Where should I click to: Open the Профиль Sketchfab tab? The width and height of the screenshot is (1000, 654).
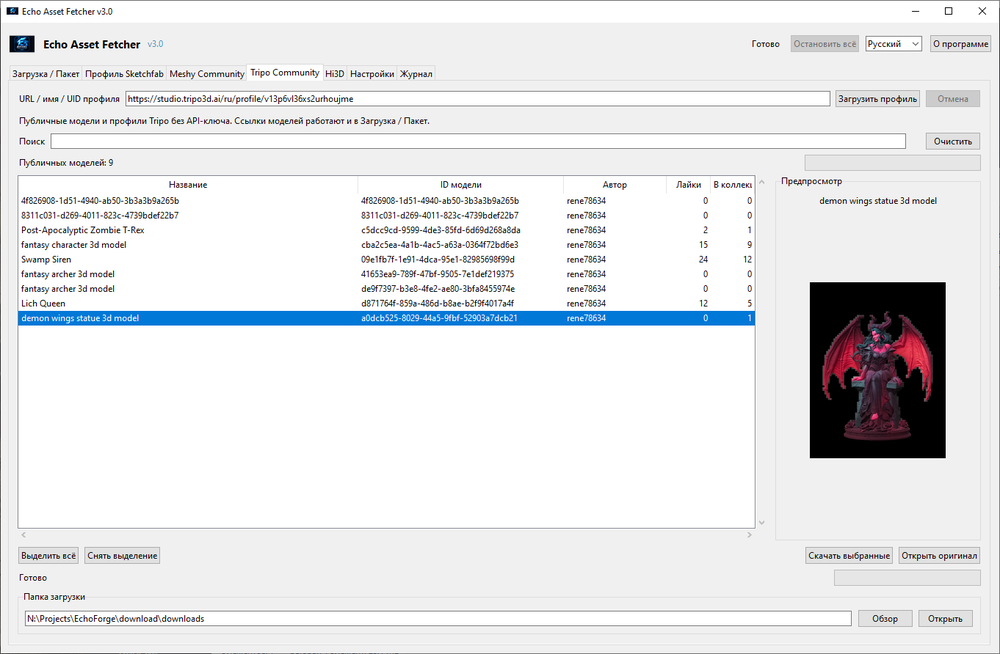(124, 74)
